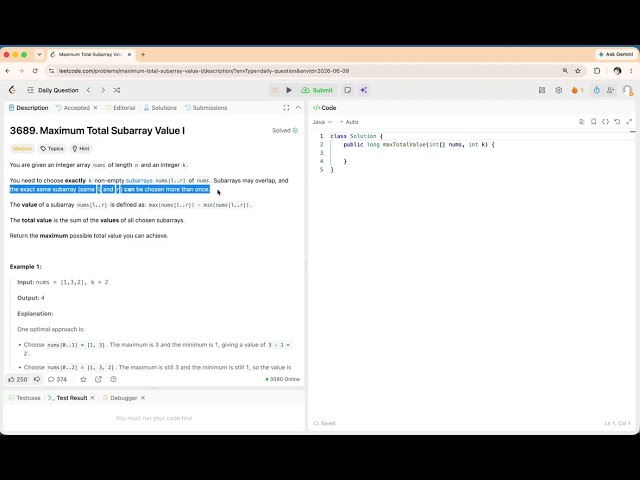Click the code braces icon
The image size is (640, 480).
coord(605,122)
